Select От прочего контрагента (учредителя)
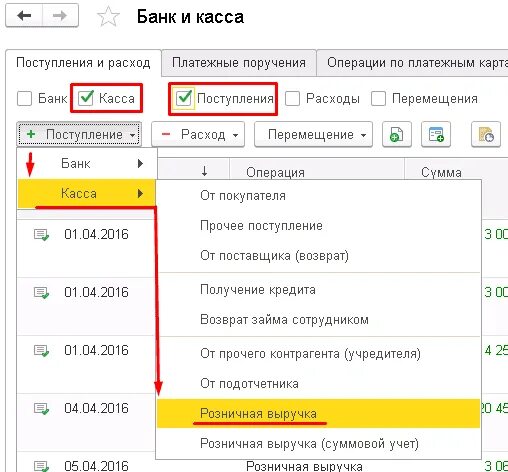The width and height of the screenshot is (508, 472). pyautogui.click(x=318, y=354)
